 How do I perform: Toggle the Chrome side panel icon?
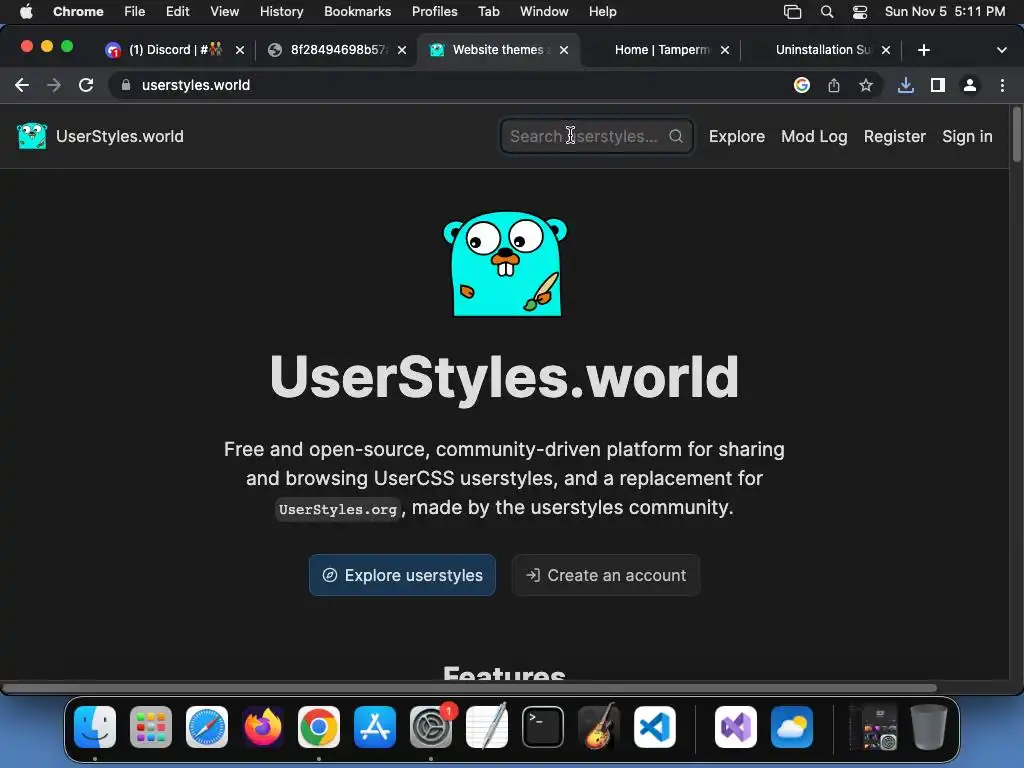(938, 85)
